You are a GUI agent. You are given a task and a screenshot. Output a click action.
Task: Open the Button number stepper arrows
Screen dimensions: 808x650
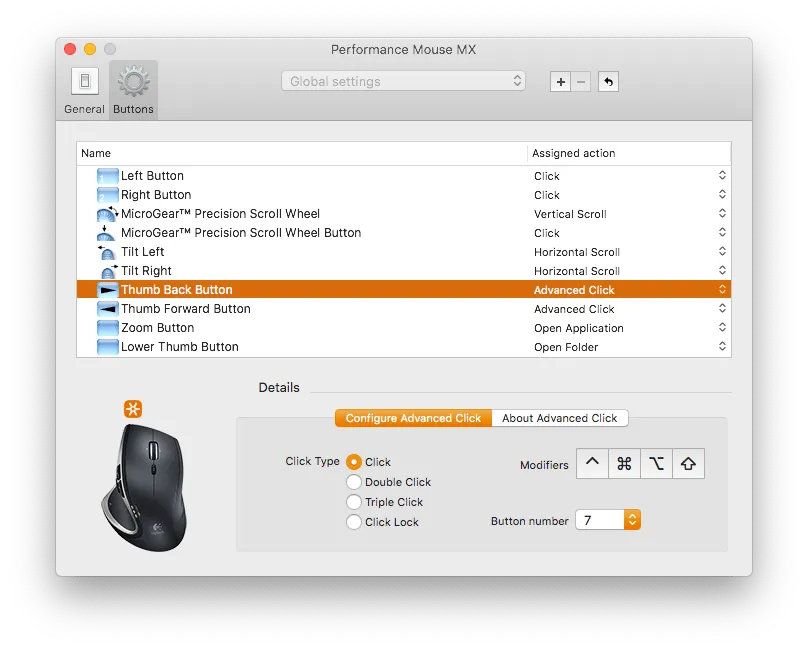tap(632, 520)
